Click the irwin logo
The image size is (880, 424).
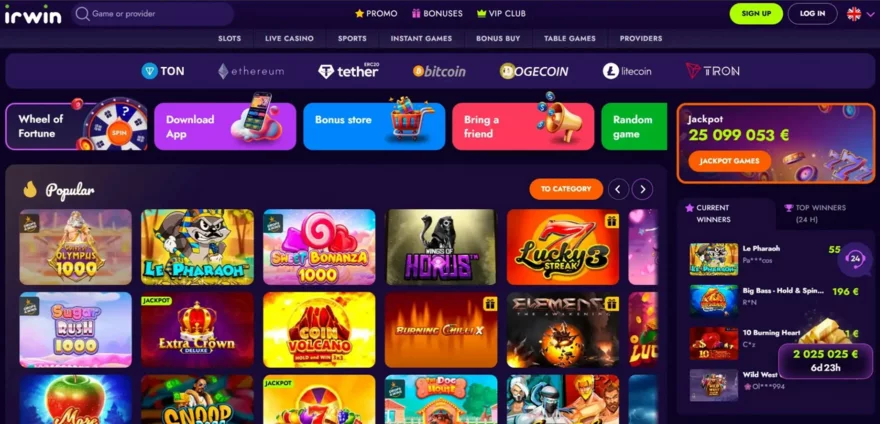(33, 15)
